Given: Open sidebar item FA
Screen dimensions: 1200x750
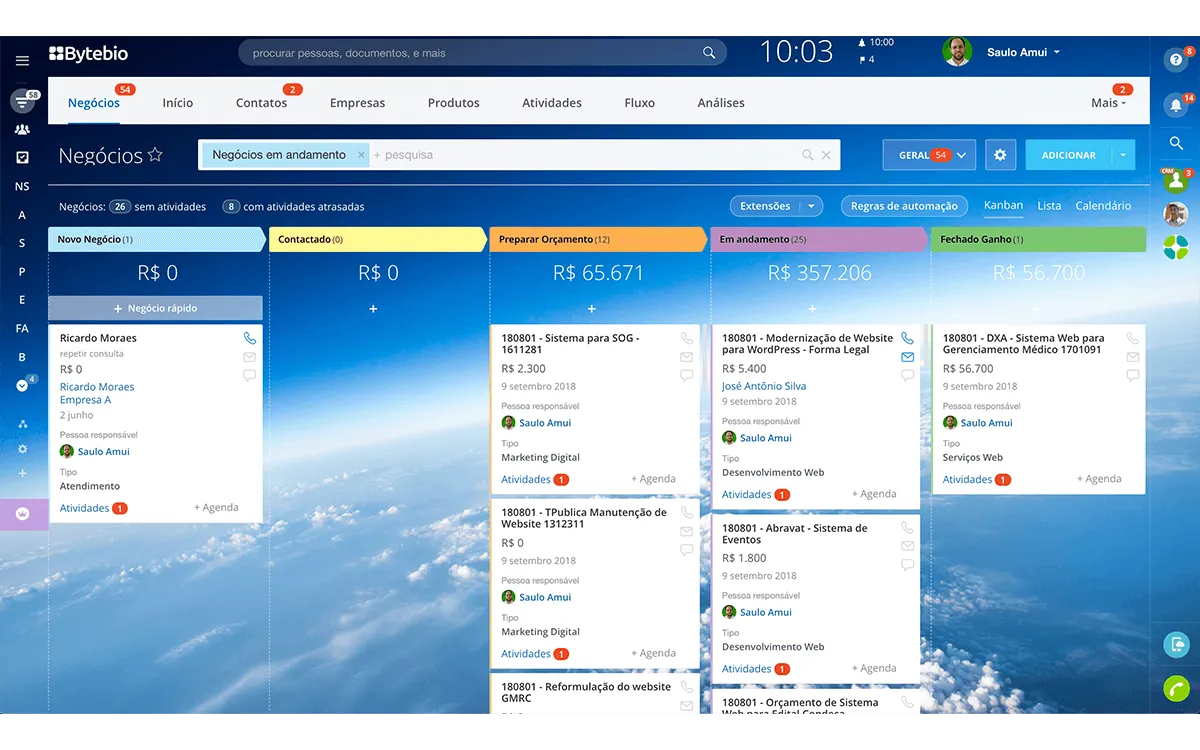Looking at the screenshot, I should (x=22, y=328).
